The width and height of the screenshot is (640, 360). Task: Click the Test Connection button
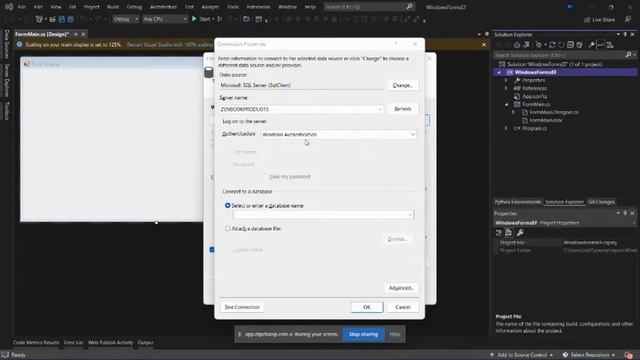point(242,307)
